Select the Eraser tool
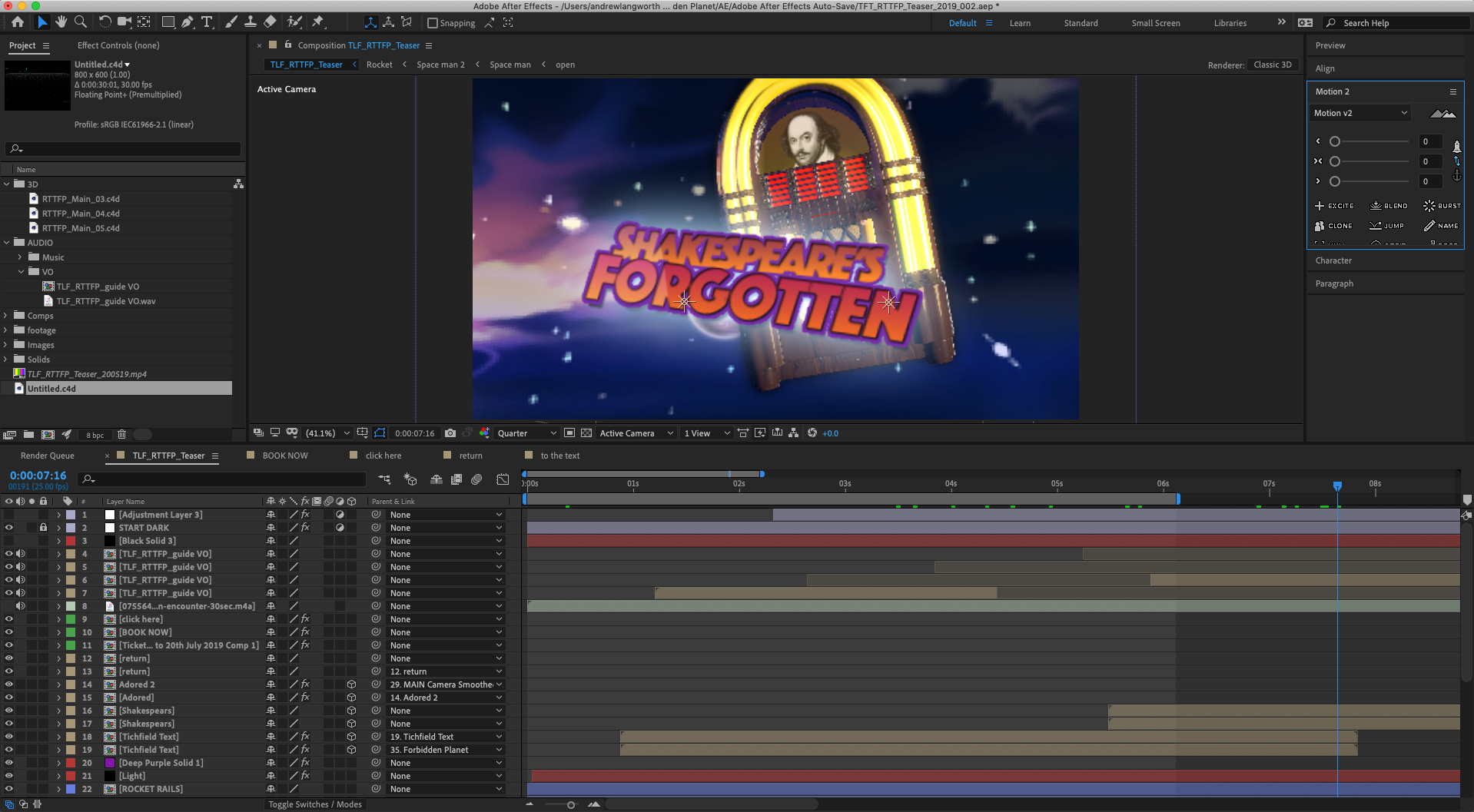The height and width of the screenshot is (812, 1474). pos(270,22)
